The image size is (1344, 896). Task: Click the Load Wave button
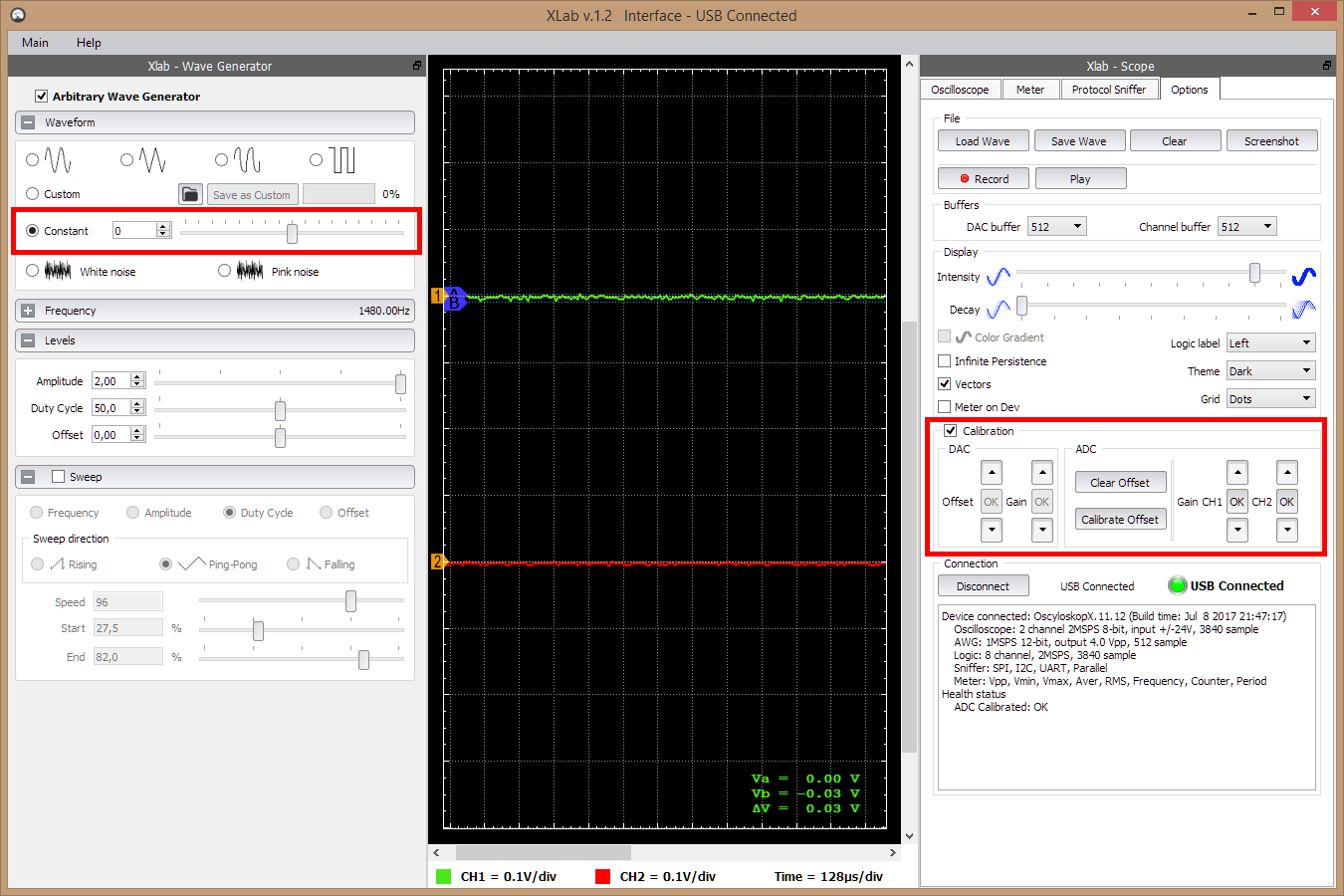click(x=983, y=141)
